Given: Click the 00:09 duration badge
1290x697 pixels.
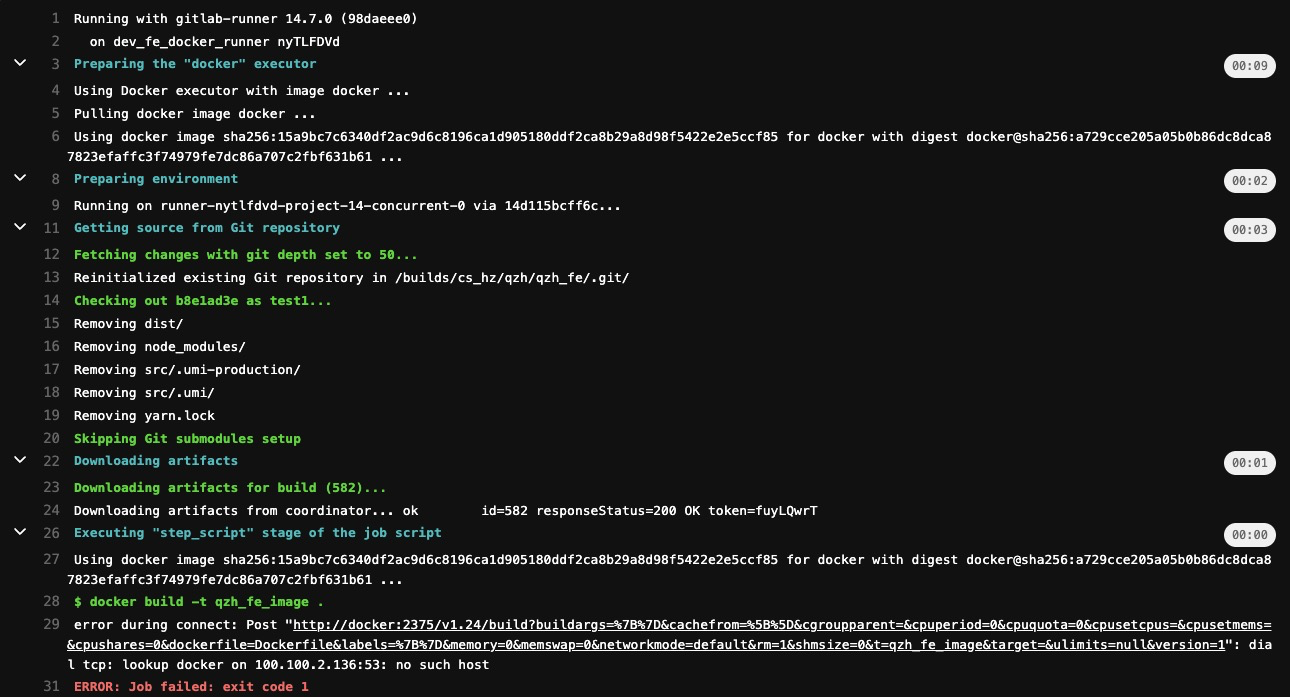Looking at the screenshot, I should click(1249, 66).
